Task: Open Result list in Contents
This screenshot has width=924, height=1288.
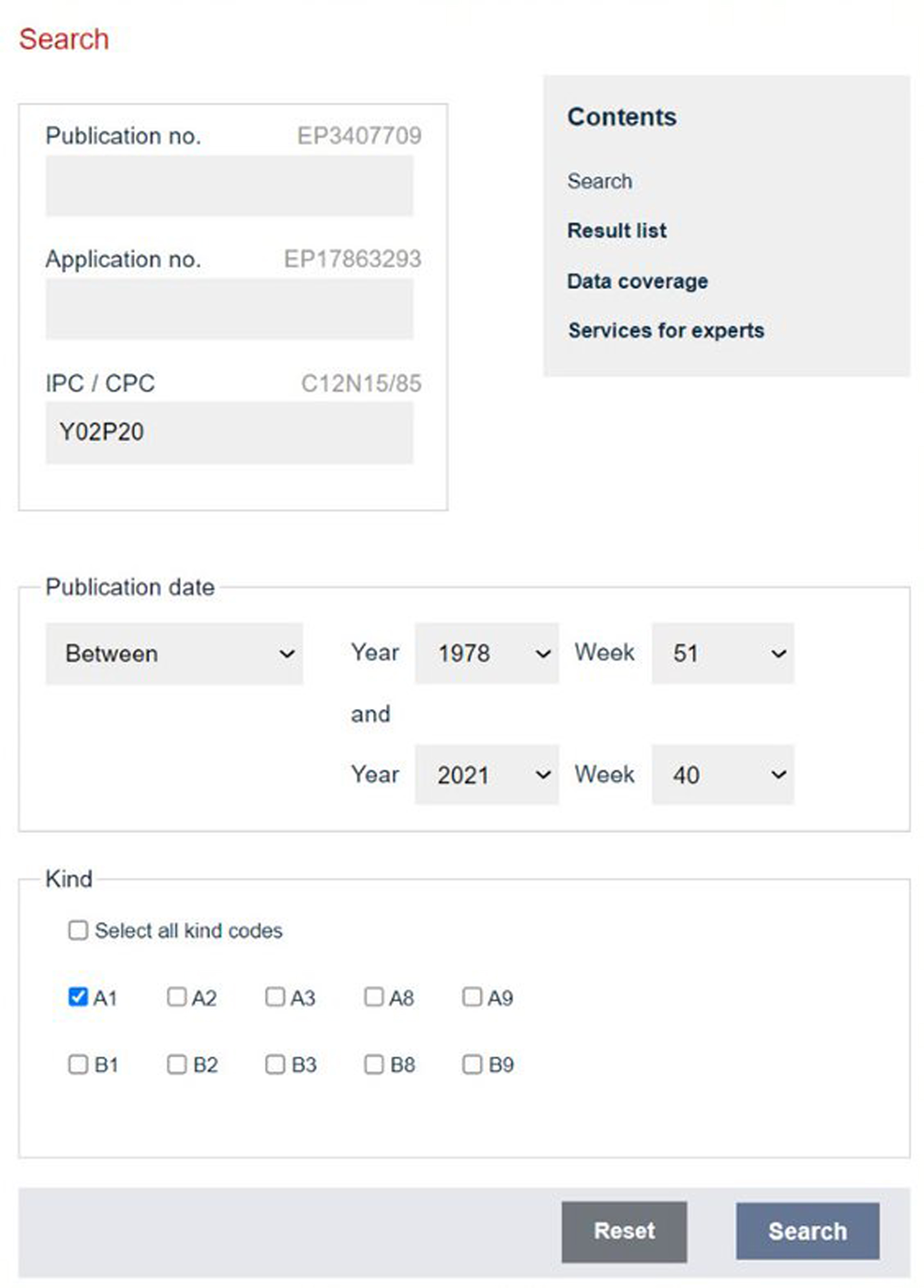Action: (617, 231)
